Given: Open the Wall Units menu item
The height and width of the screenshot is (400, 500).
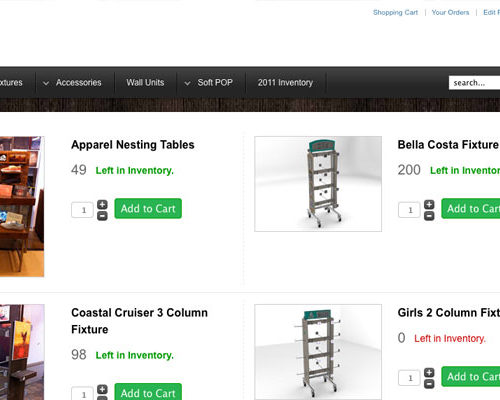Looking at the screenshot, I should [x=145, y=82].
